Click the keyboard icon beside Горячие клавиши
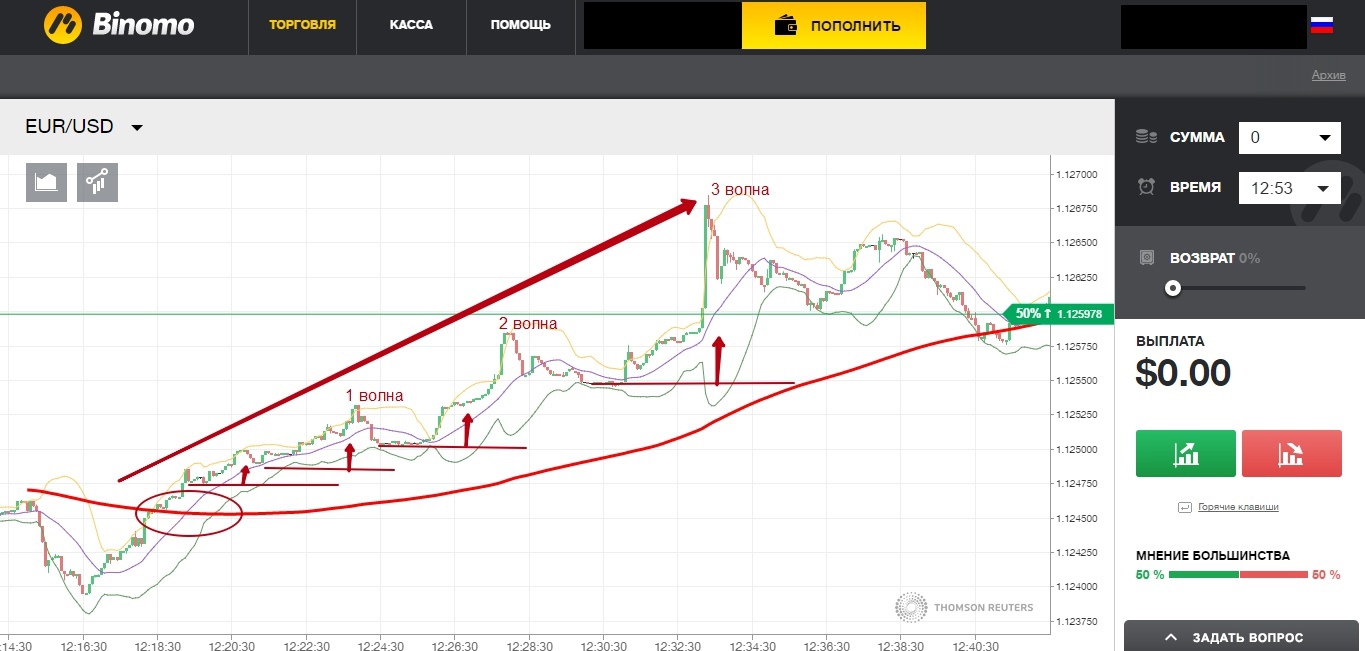The height and width of the screenshot is (651, 1365). coord(1186,507)
